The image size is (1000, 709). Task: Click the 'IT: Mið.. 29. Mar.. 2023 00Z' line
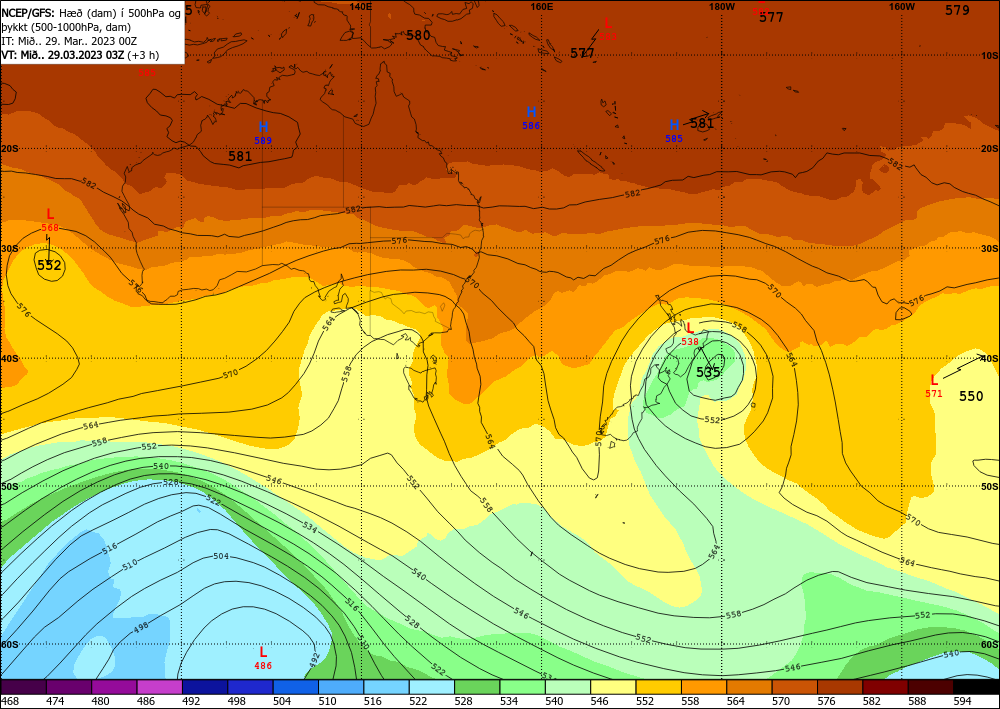pyautogui.click(x=69, y=41)
